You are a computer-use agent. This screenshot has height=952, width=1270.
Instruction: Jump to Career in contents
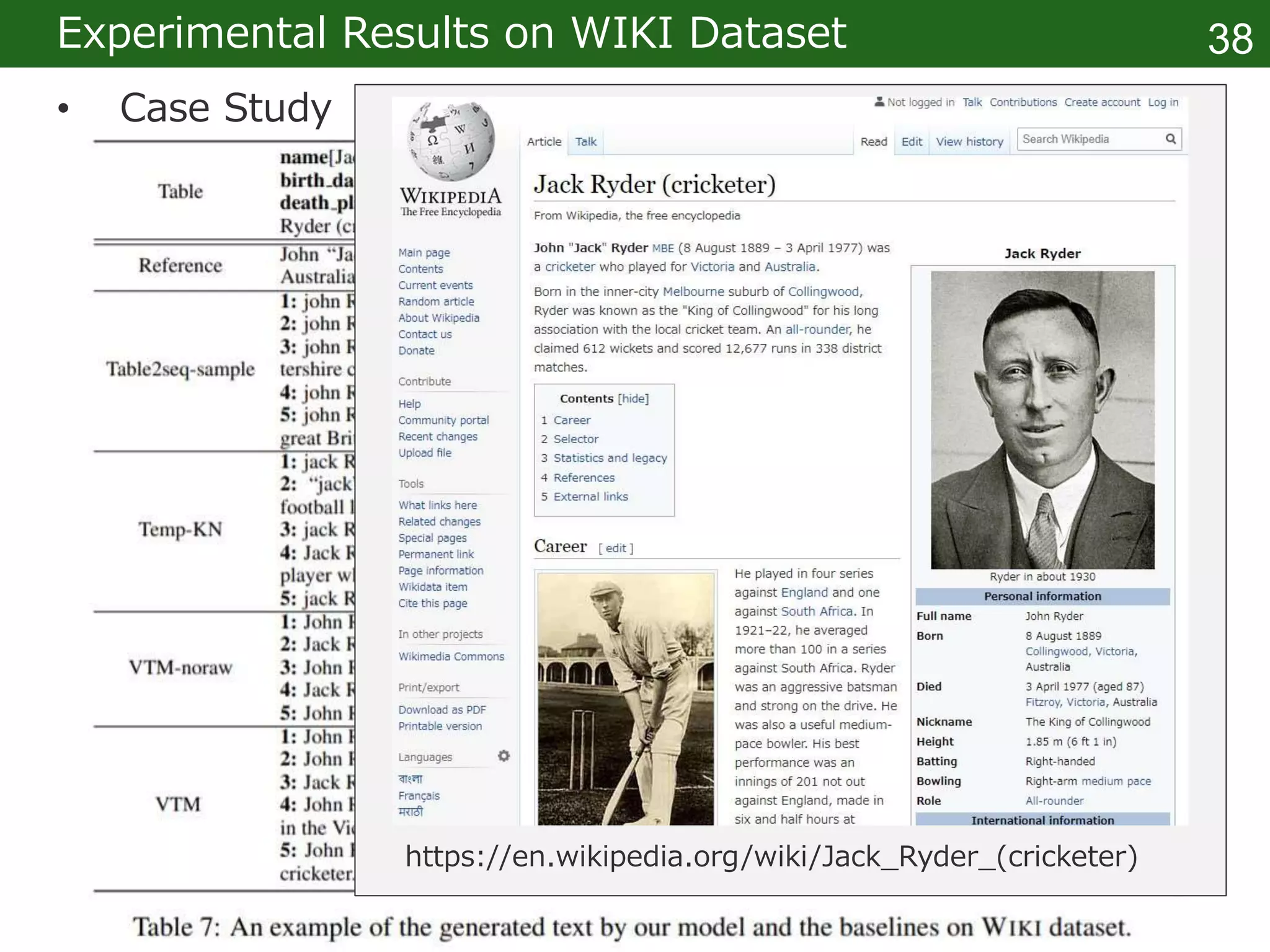point(572,420)
